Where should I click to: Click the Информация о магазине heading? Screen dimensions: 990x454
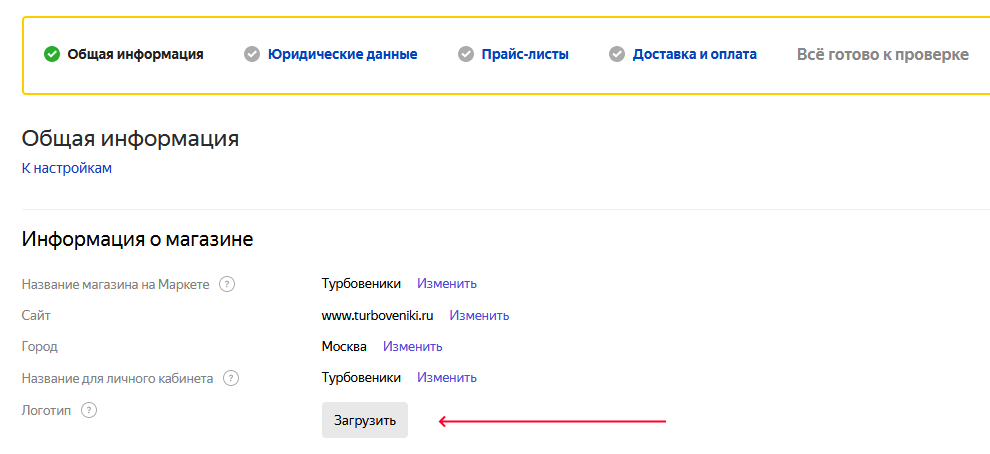(138, 239)
